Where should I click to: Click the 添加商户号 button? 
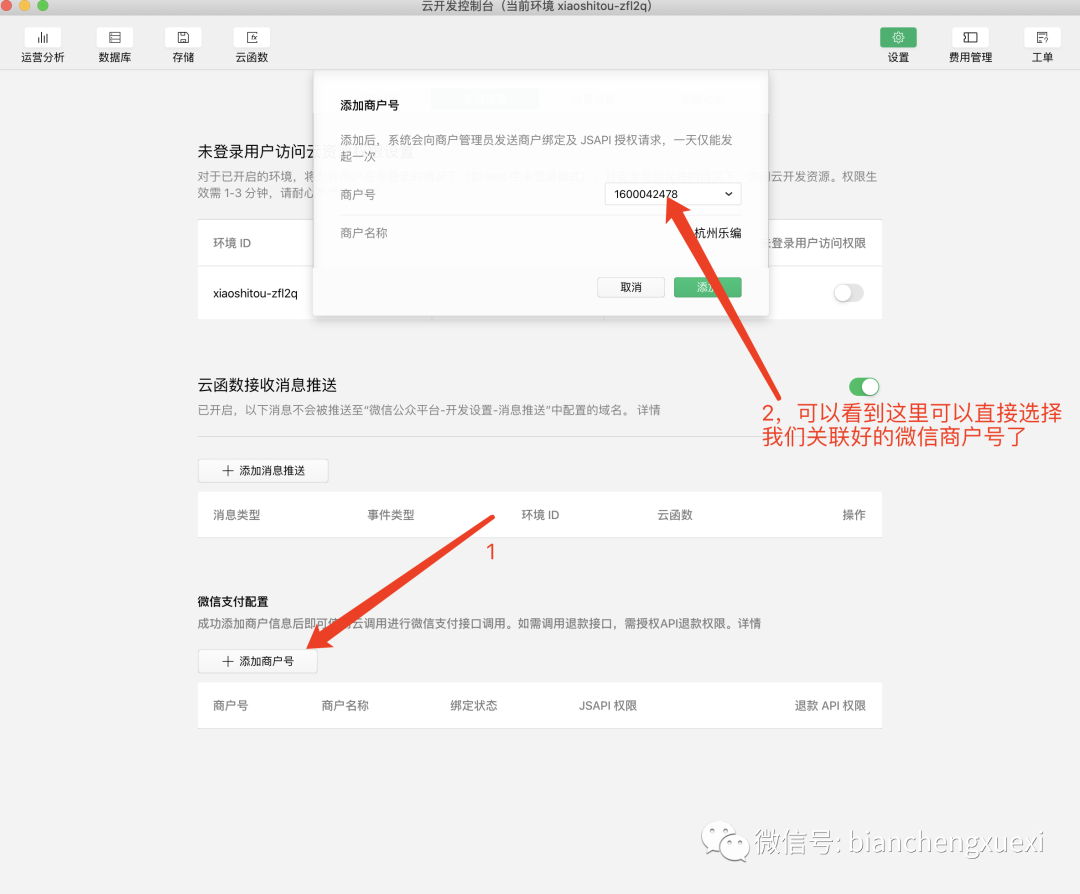tap(258, 661)
